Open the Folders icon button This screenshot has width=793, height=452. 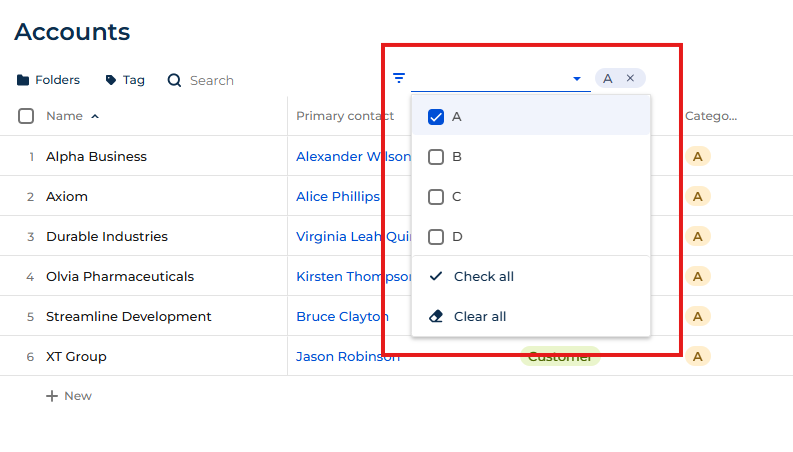(23, 80)
